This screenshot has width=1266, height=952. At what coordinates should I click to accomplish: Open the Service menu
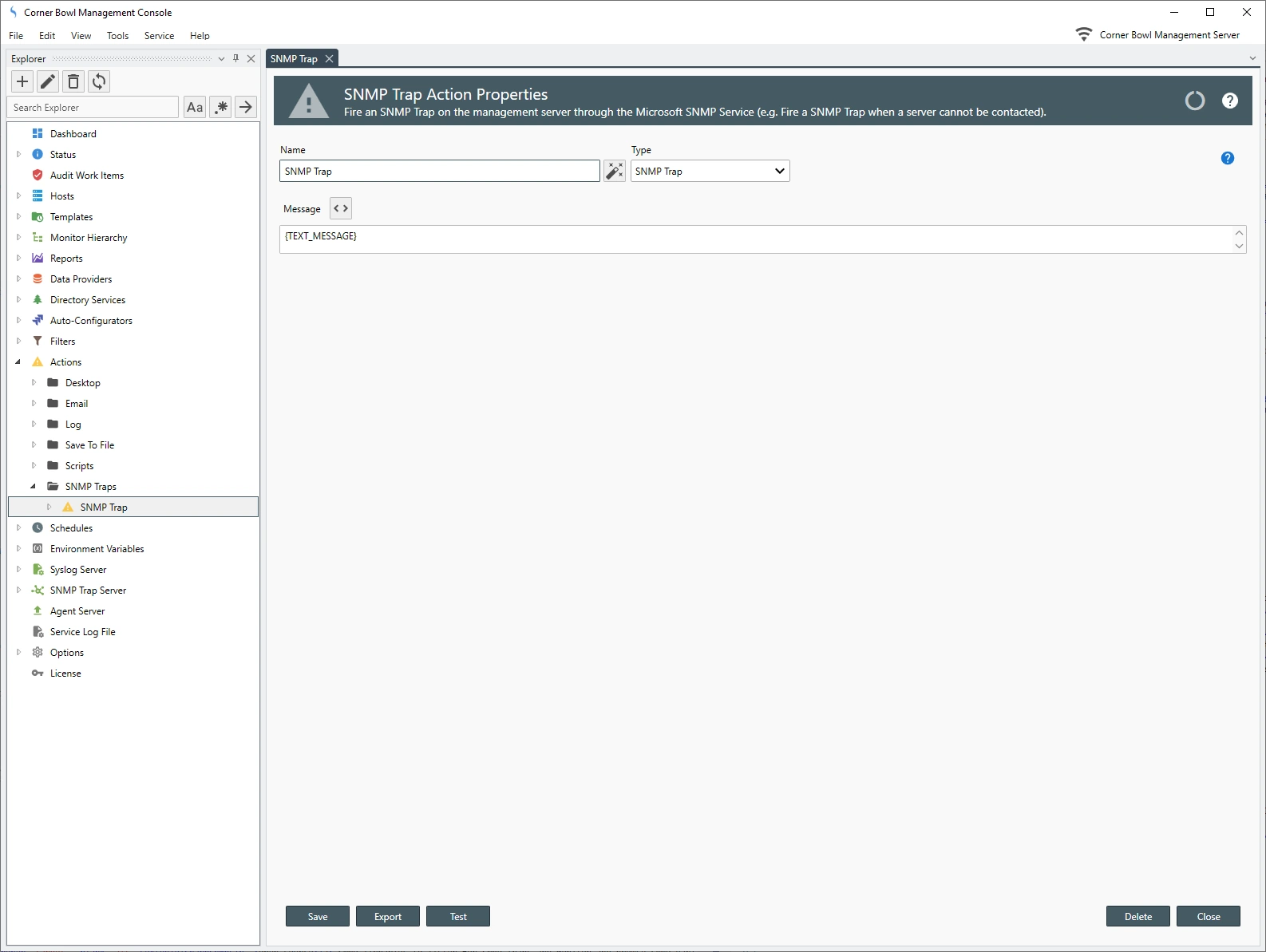[159, 36]
